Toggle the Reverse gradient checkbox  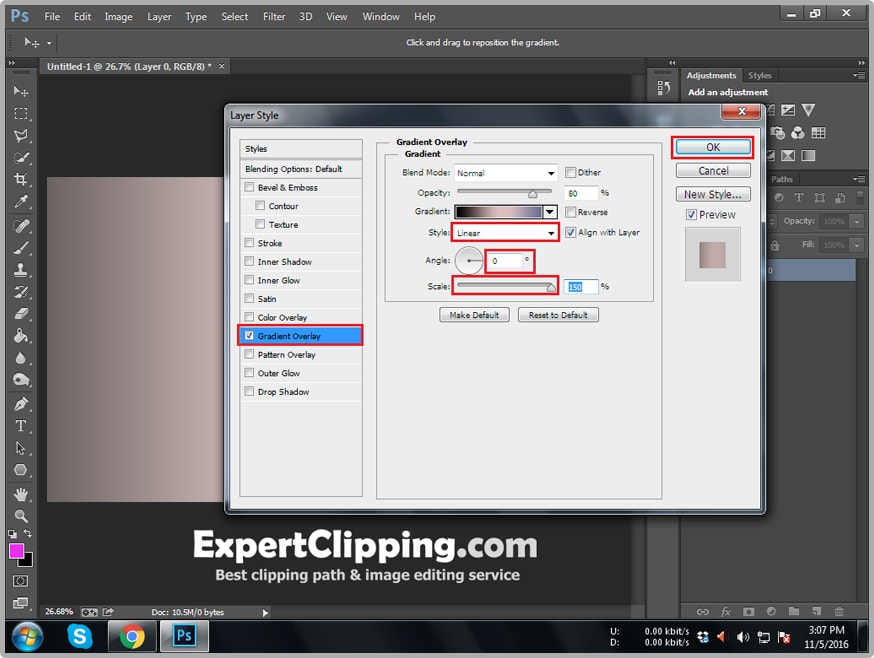tap(571, 212)
